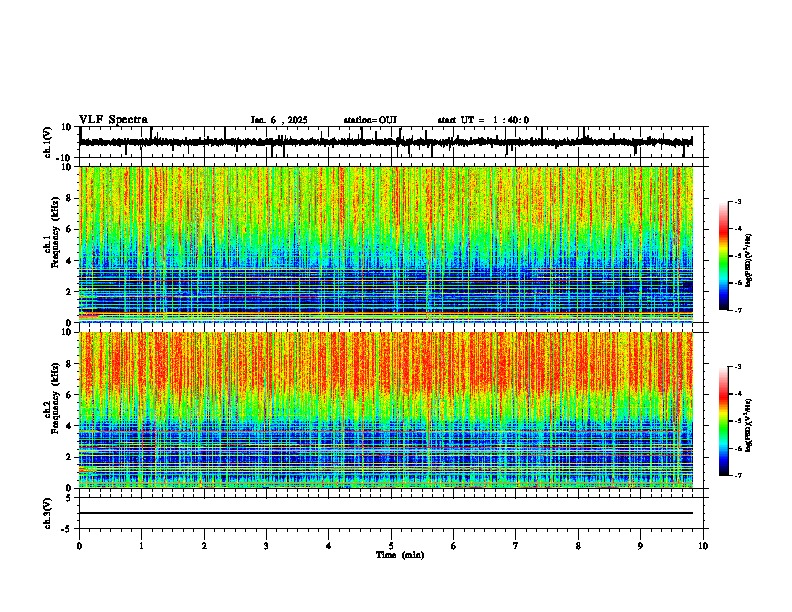Click time axis tick label "2"

(204, 546)
